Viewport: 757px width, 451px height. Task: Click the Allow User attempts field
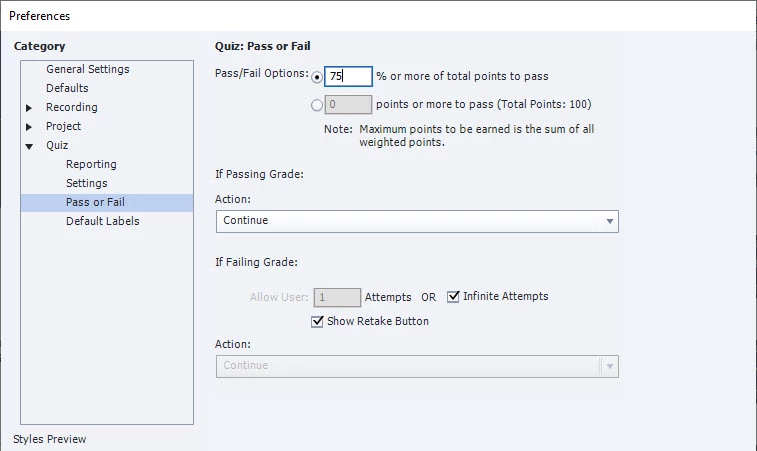(337, 297)
